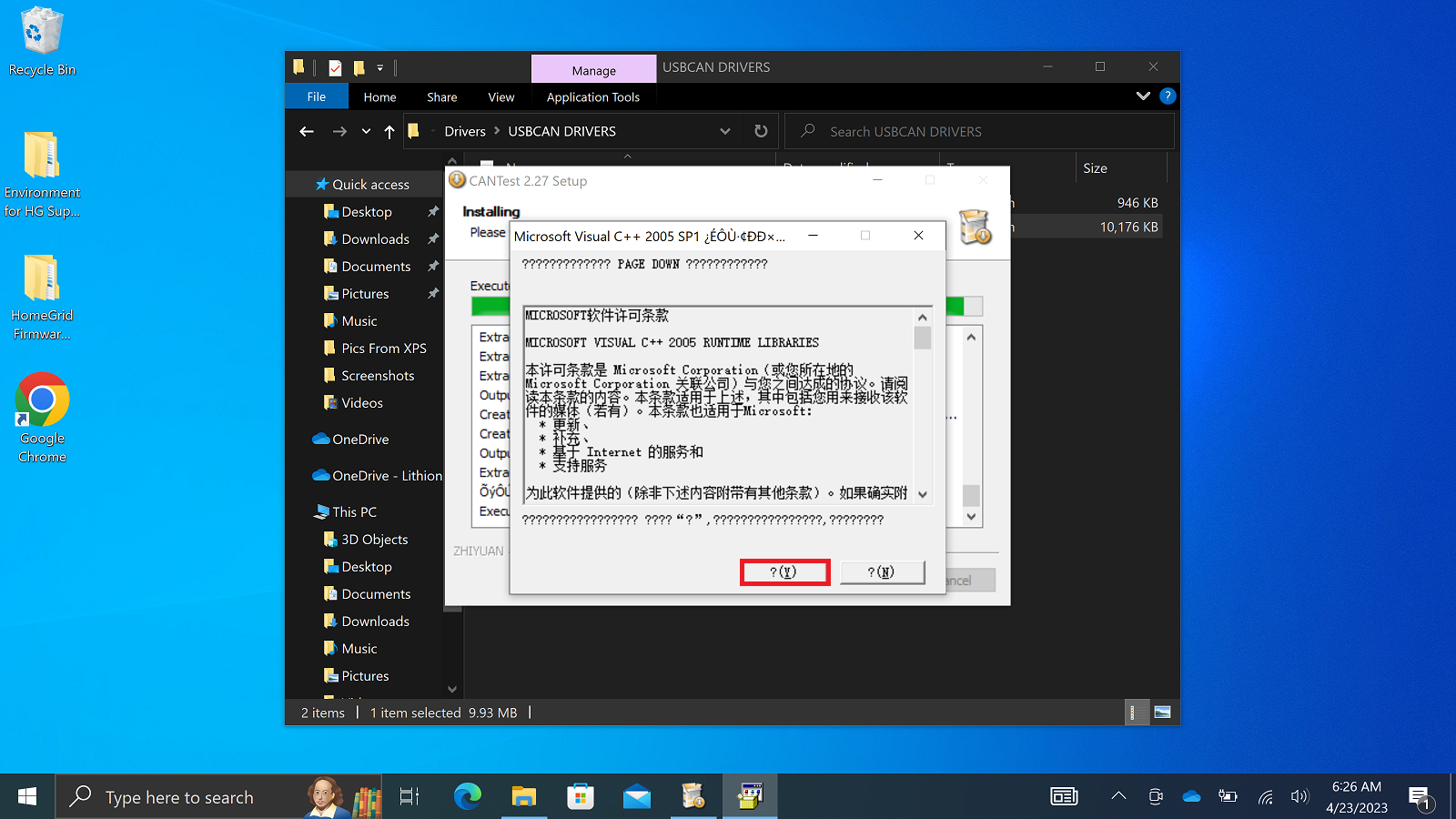Refresh the USBCAN DRIVERS folder
This screenshot has width=1456, height=819.
point(761,131)
